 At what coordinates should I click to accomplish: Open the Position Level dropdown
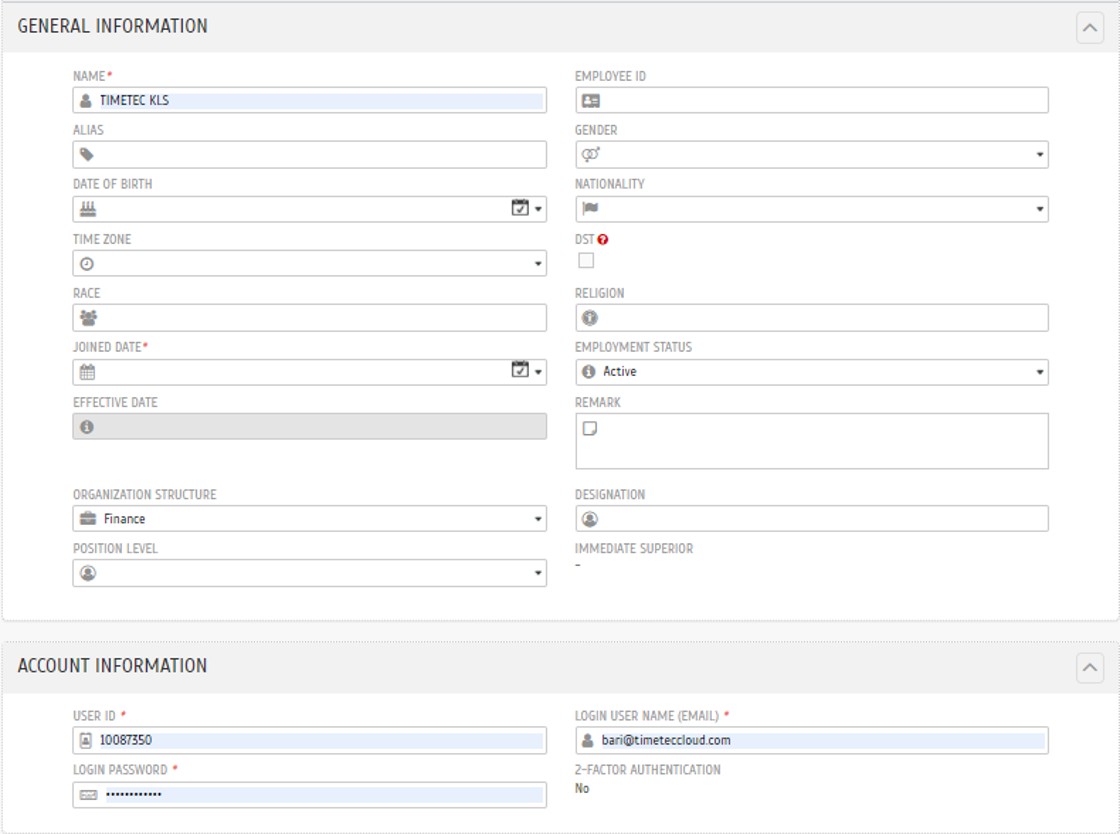point(309,573)
